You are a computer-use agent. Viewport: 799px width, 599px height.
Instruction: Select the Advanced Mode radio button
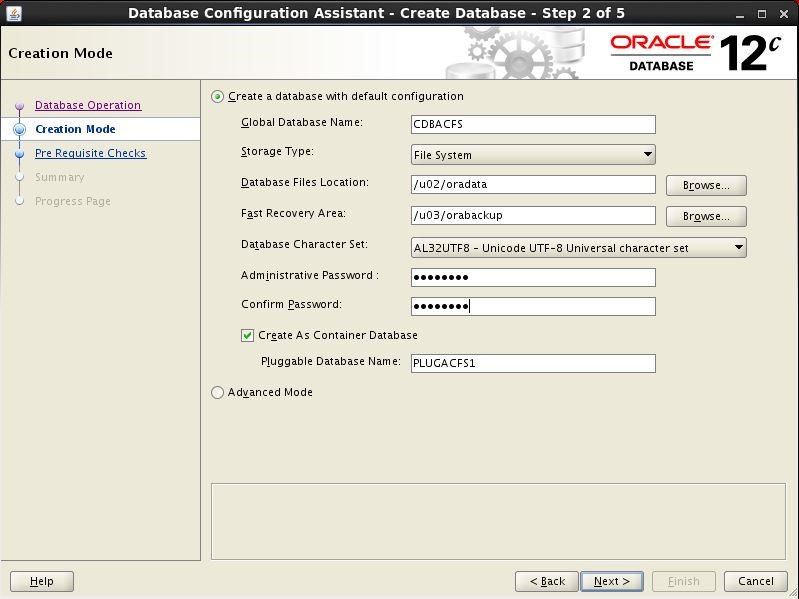(218, 392)
